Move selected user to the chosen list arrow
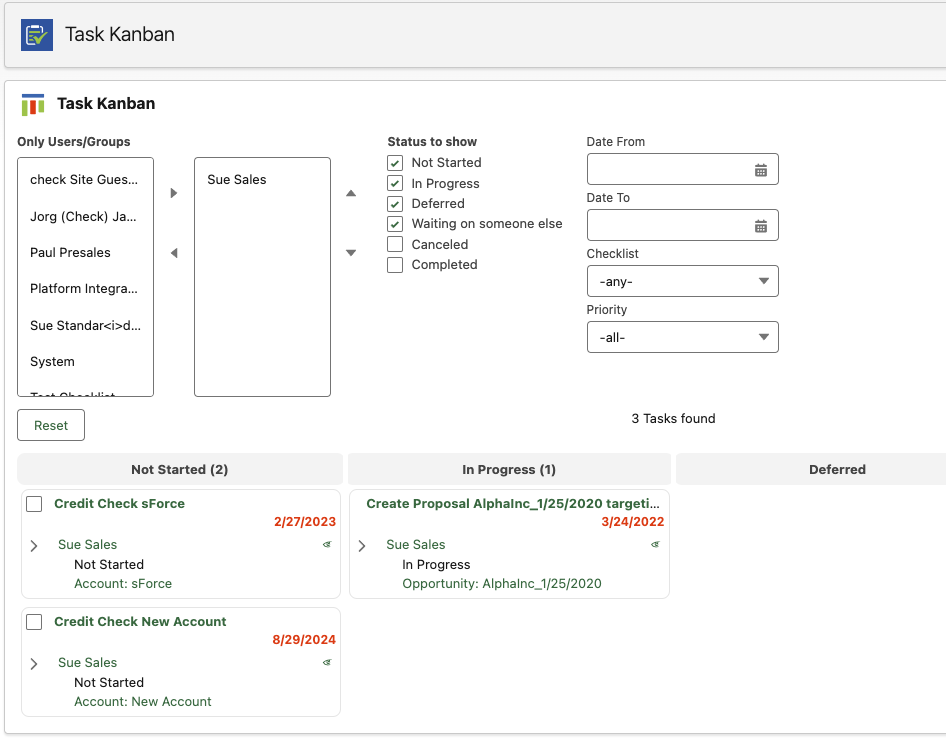 click(174, 193)
